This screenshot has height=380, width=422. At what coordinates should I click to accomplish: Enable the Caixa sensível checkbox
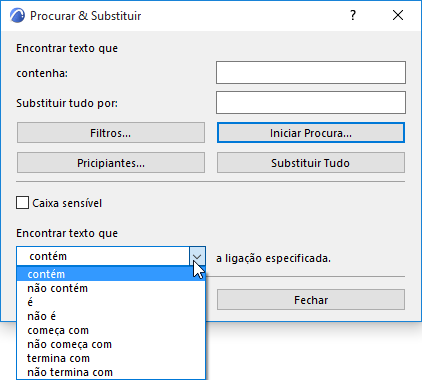(22, 203)
